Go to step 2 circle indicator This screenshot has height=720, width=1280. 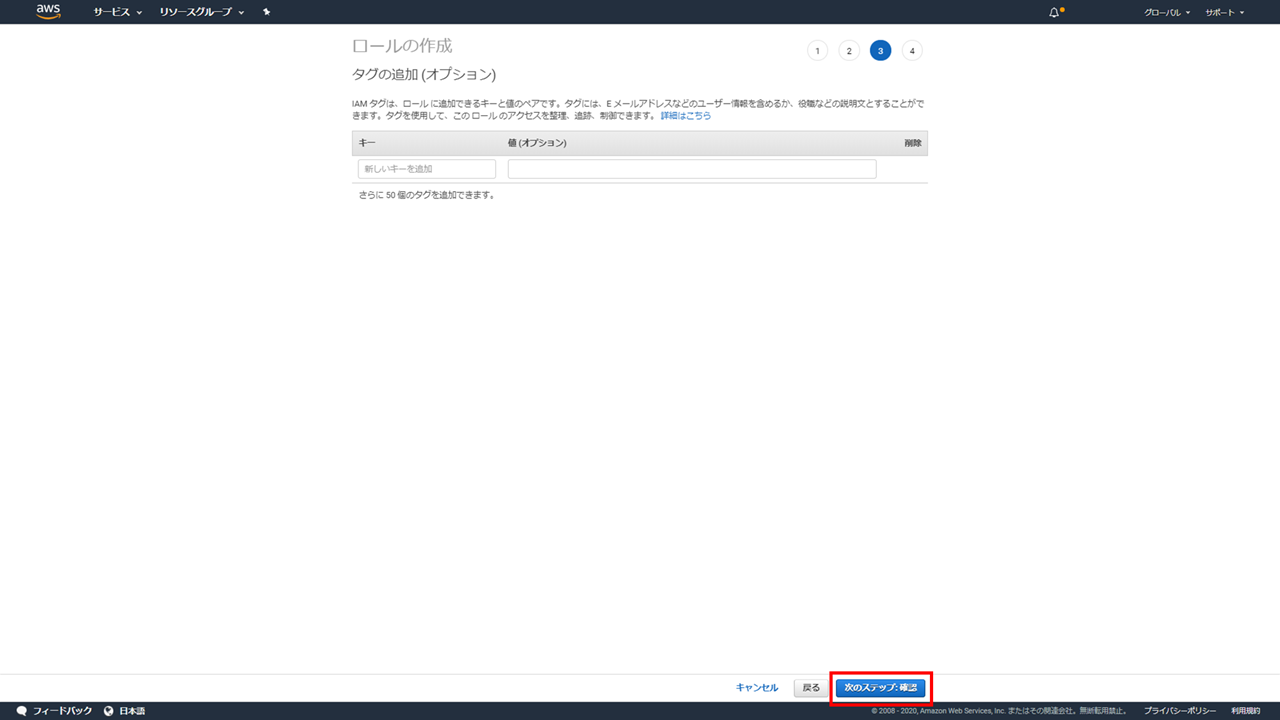849,51
